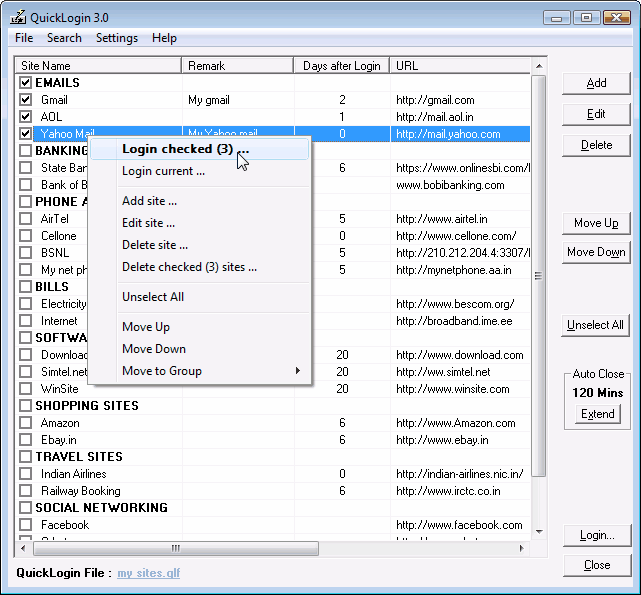This screenshot has width=641, height=595.
Task: Toggle the EMAILS group checkbox
Action: 25,83
